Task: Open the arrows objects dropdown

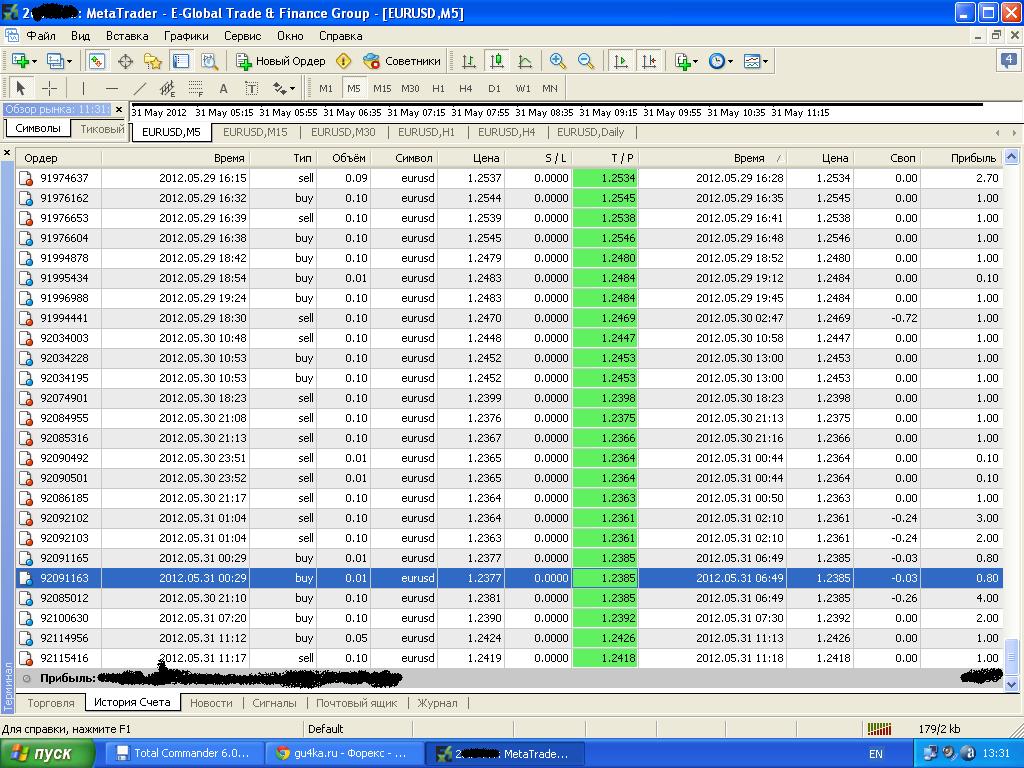Action: coord(283,88)
